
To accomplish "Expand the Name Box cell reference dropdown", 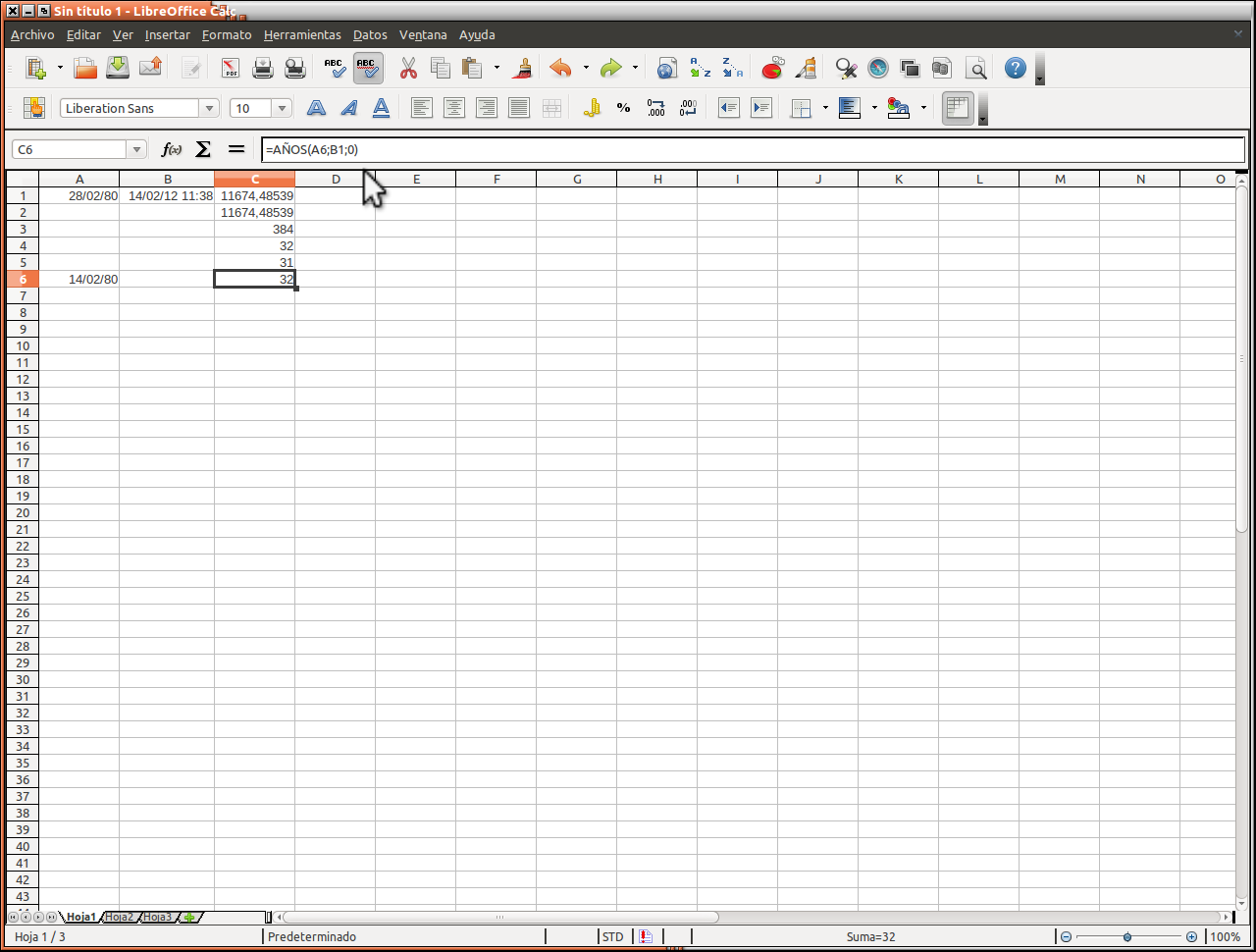I will 136,149.
